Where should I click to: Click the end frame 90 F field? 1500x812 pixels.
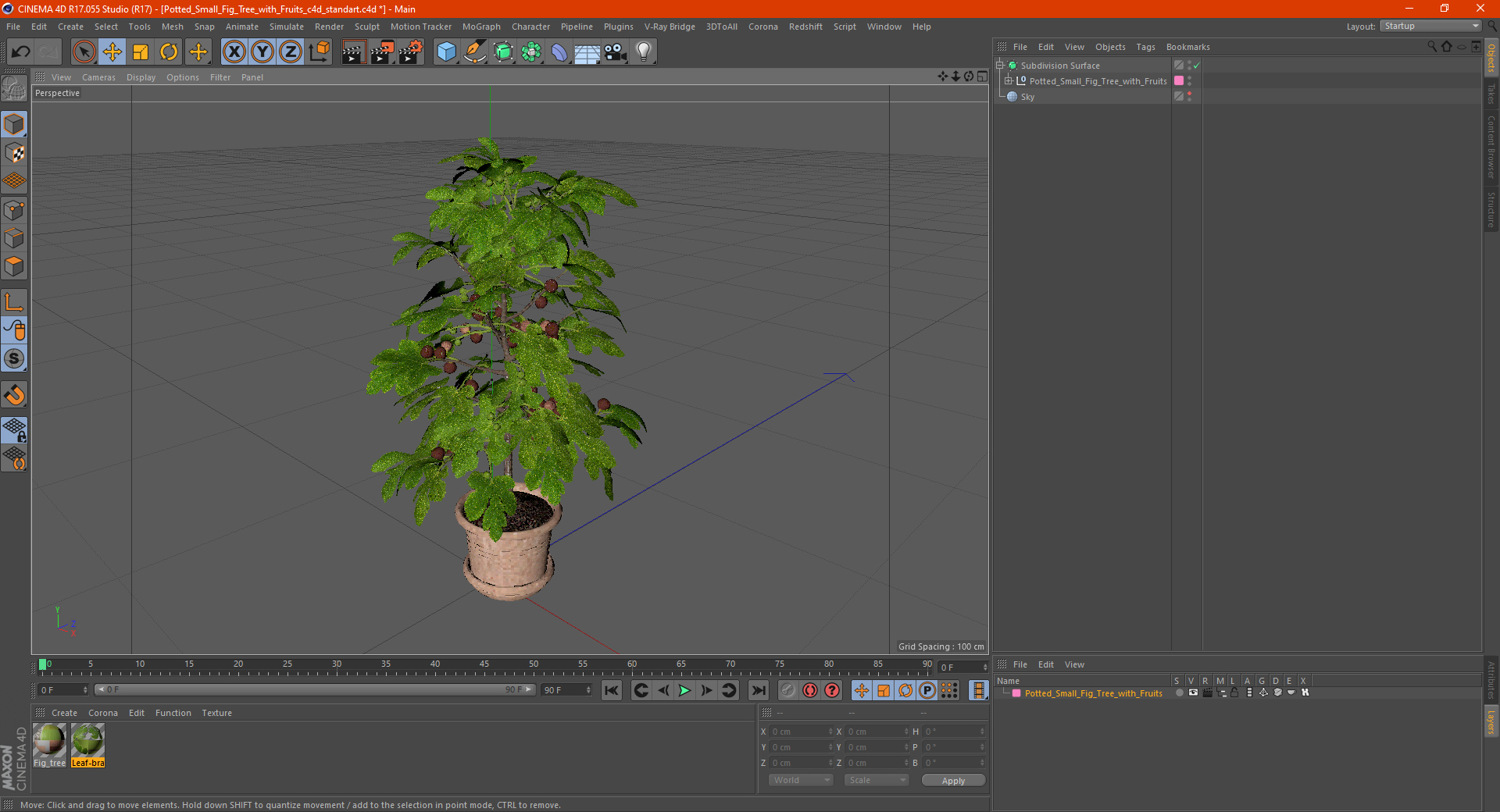click(566, 690)
